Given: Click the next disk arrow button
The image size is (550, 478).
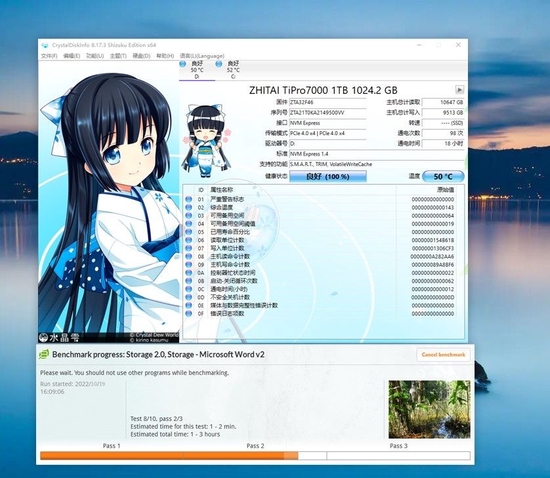Looking at the screenshot, I should click(460, 90).
